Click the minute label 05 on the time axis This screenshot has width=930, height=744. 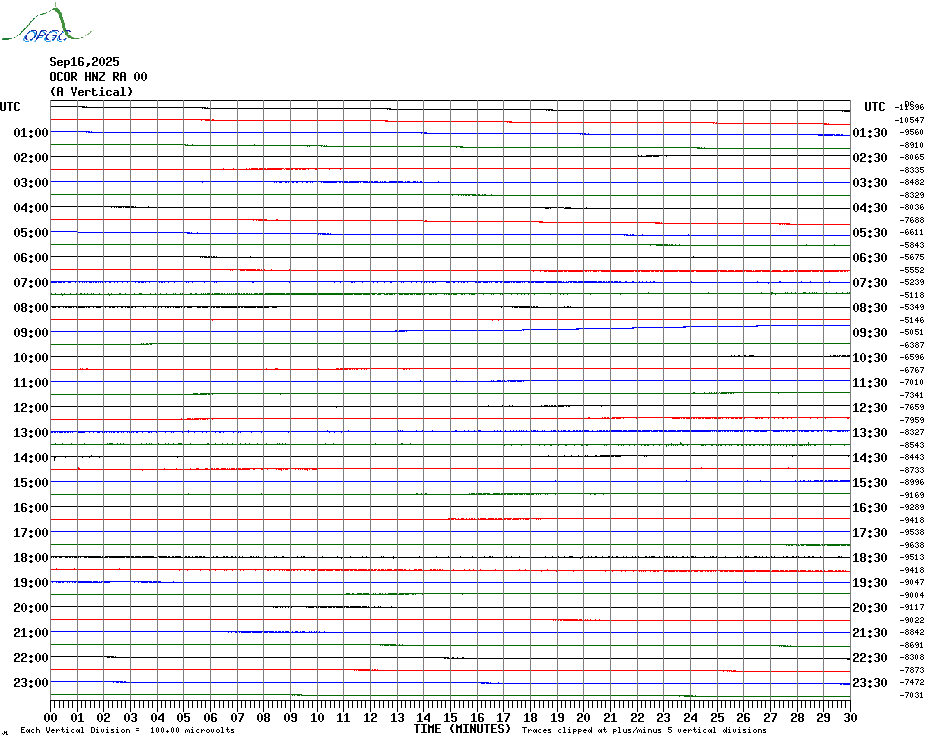tap(184, 717)
